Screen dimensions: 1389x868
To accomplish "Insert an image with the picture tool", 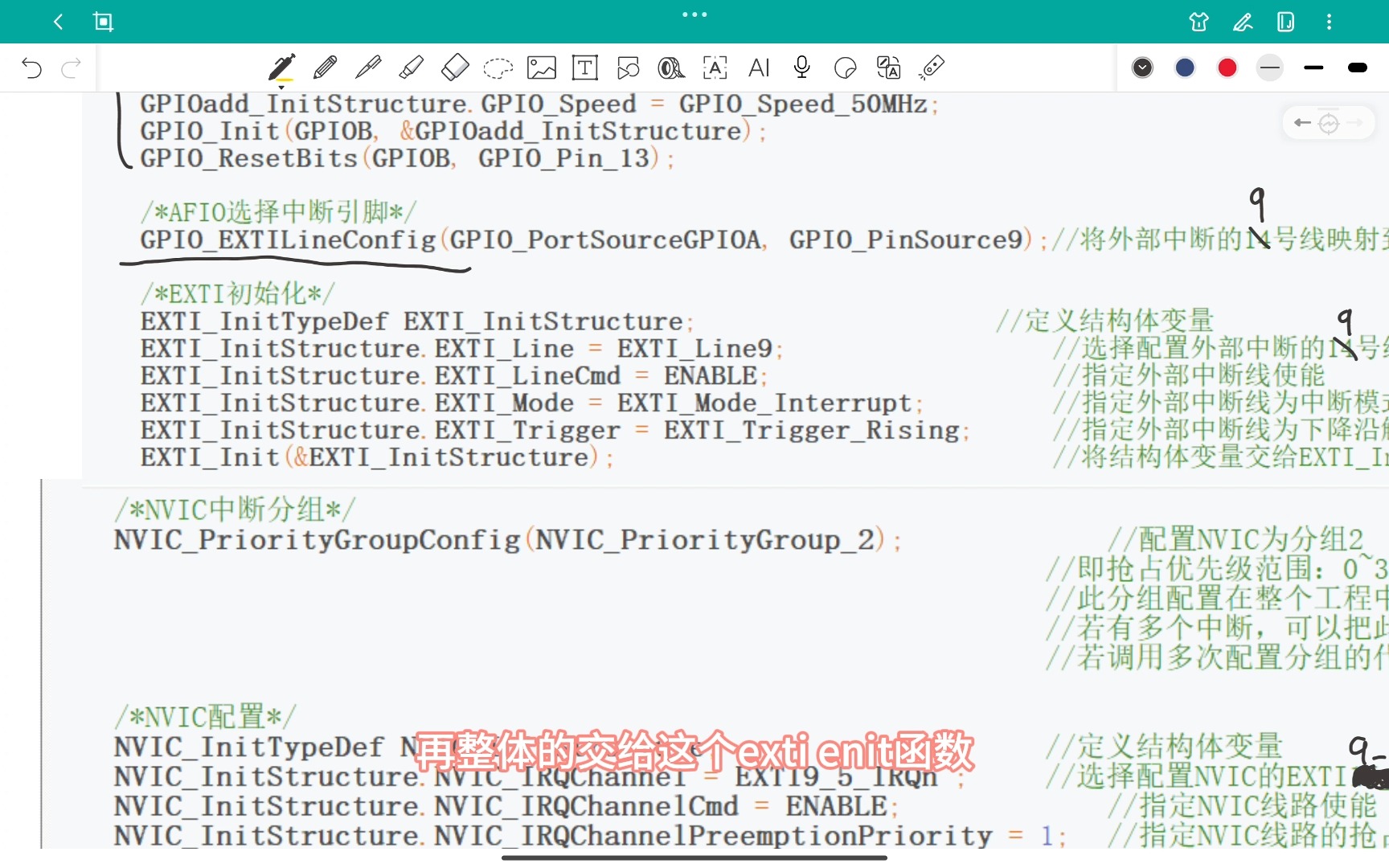I will 542,68.
